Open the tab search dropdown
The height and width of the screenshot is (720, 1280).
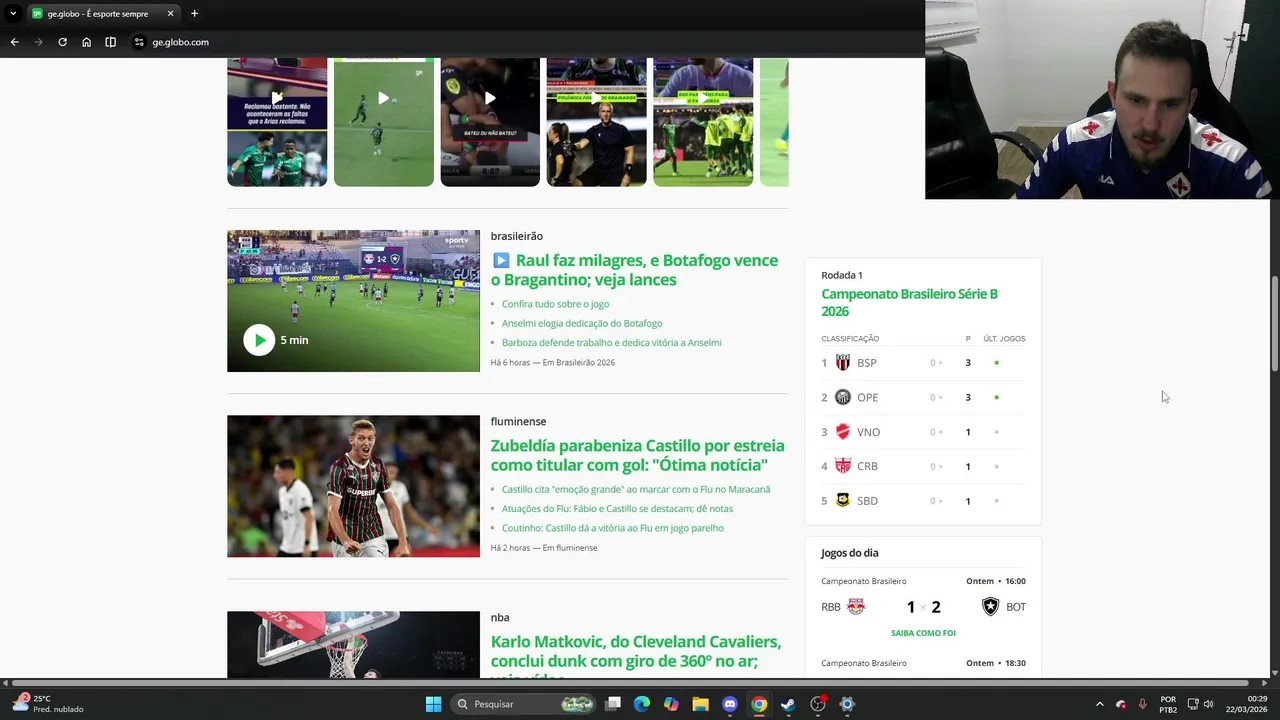[12, 13]
